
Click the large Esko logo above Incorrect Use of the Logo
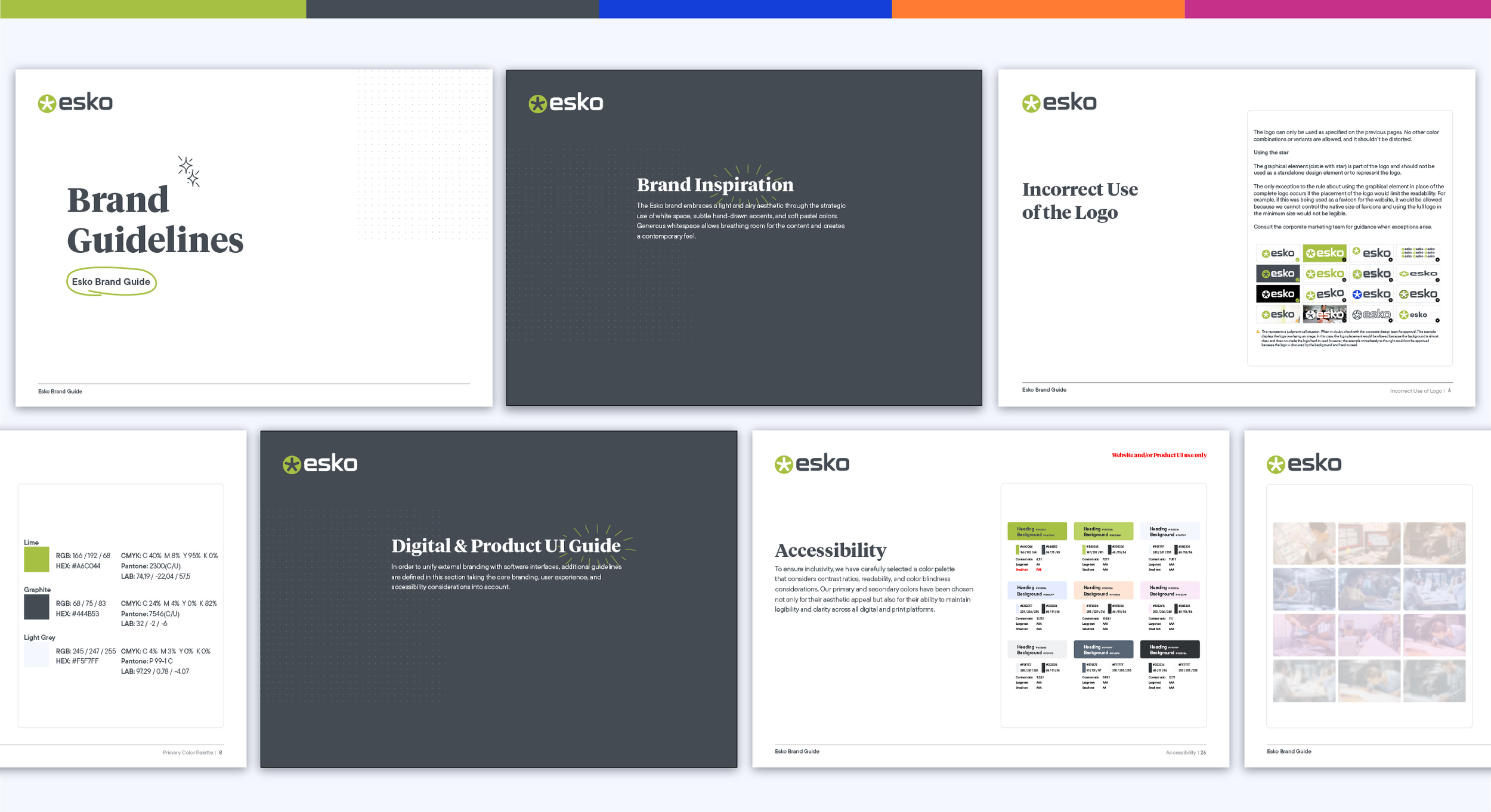tap(1059, 103)
